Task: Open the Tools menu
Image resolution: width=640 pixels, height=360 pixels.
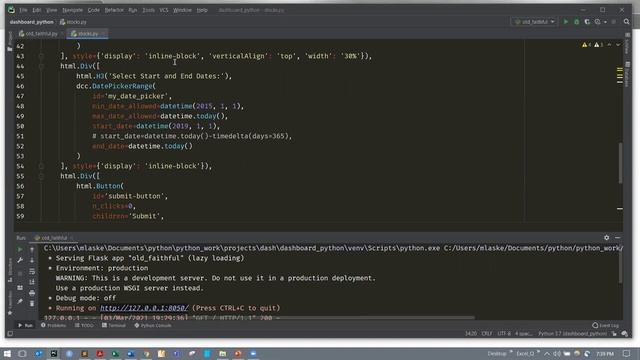Action: (x=148, y=10)
